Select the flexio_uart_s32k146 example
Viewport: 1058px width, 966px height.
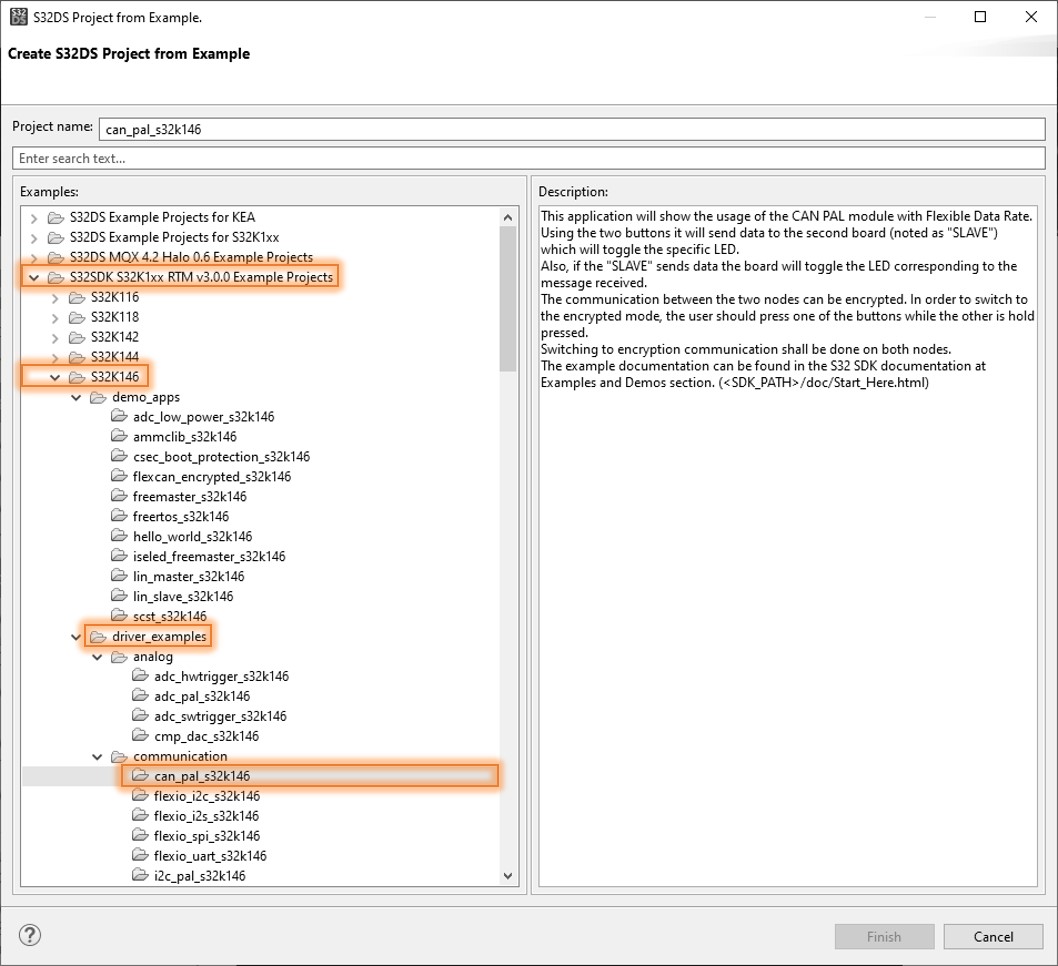[210, 856]
